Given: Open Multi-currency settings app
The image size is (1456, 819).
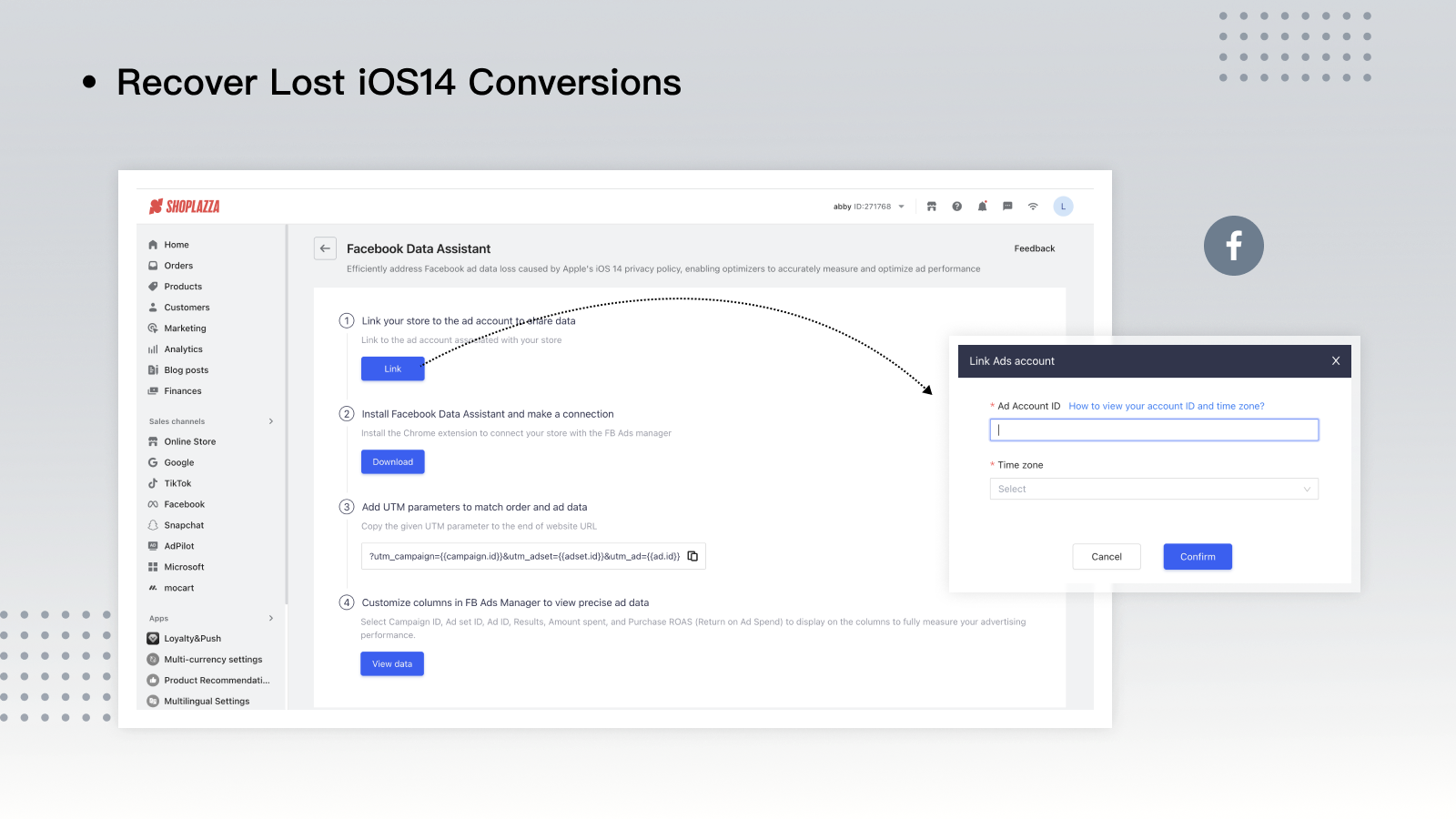Looking at the screenshot, I should coord(213,660).
